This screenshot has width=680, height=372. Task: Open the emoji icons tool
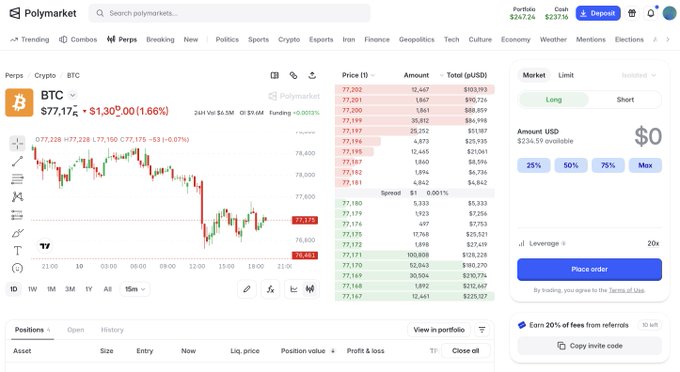click(x=17, y=268)
